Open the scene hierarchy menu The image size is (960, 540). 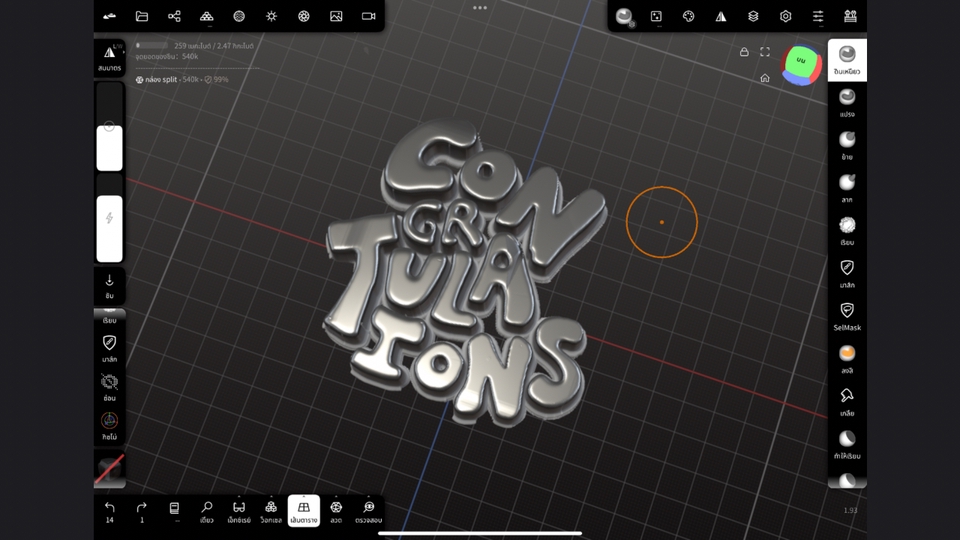174,16
